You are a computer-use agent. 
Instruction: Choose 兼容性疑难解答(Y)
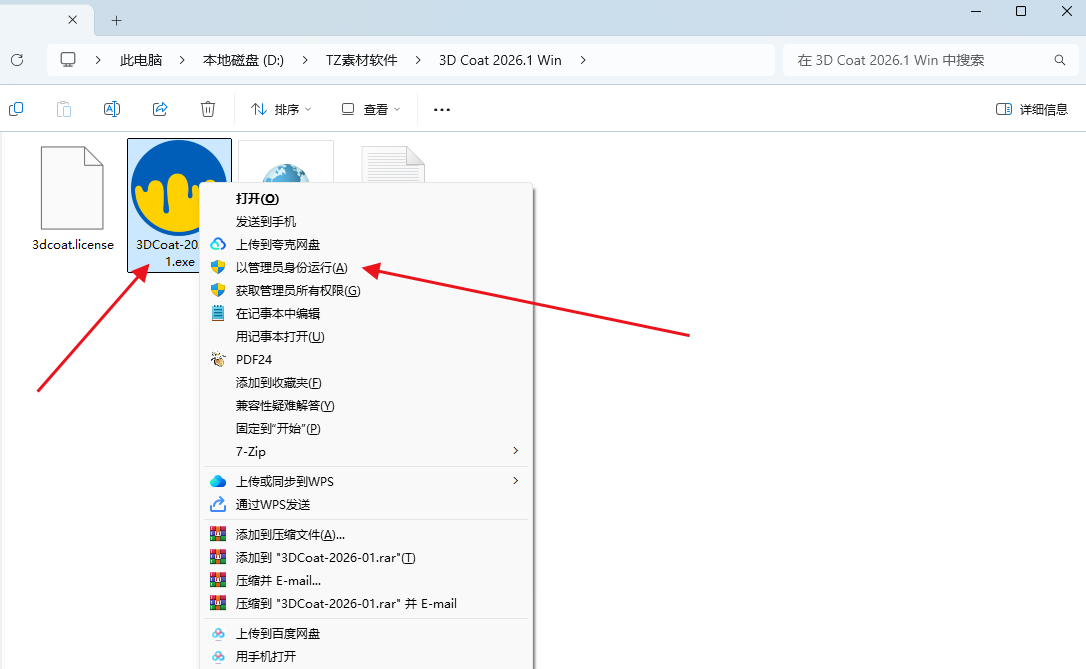(367, 405)
